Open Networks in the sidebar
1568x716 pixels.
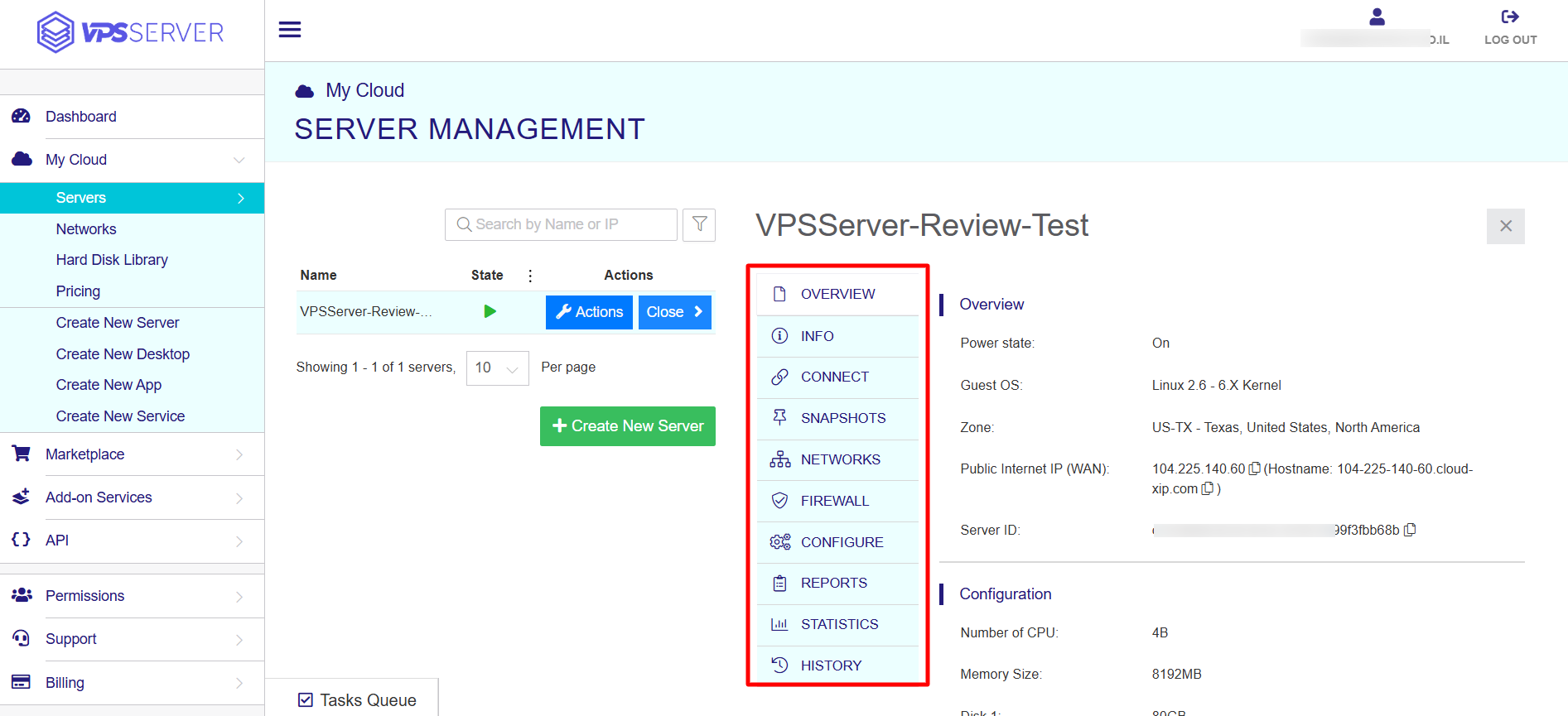(86, 229)
